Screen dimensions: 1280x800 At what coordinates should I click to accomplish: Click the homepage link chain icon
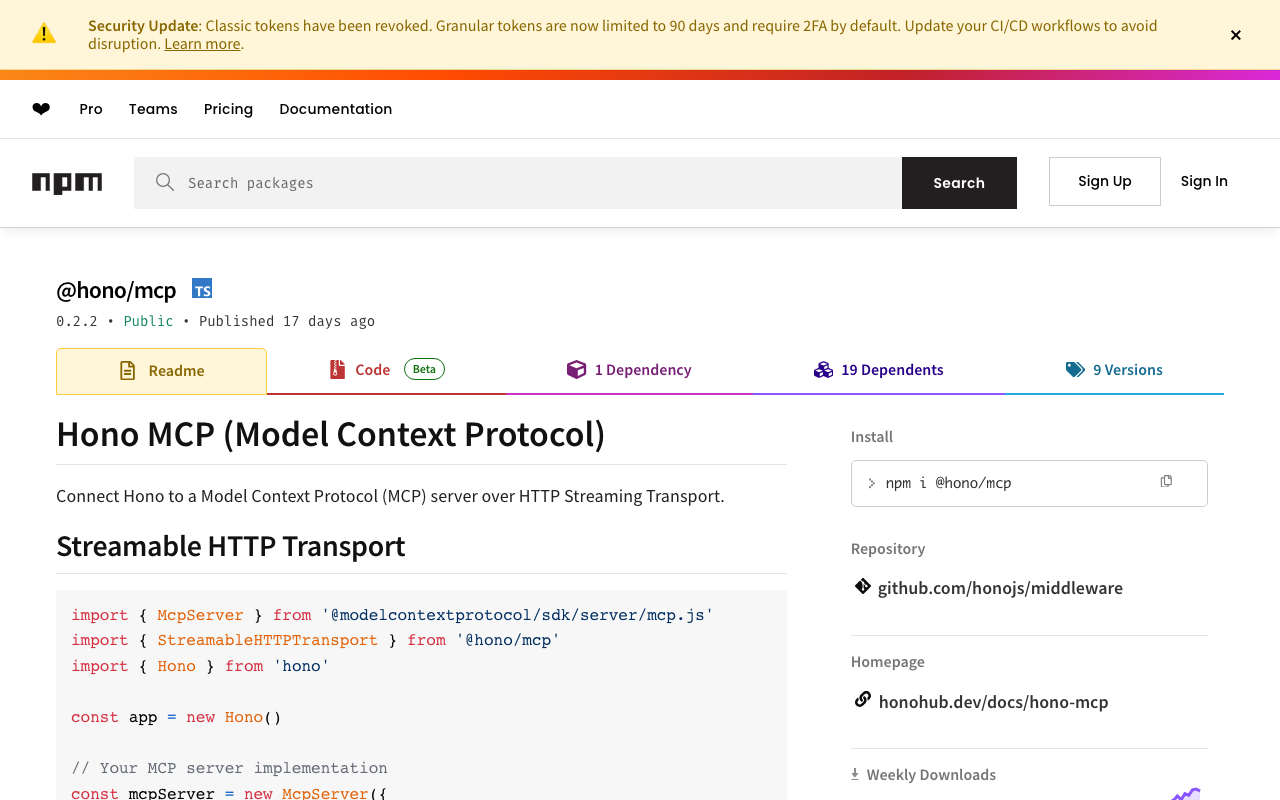pos(862,700)
